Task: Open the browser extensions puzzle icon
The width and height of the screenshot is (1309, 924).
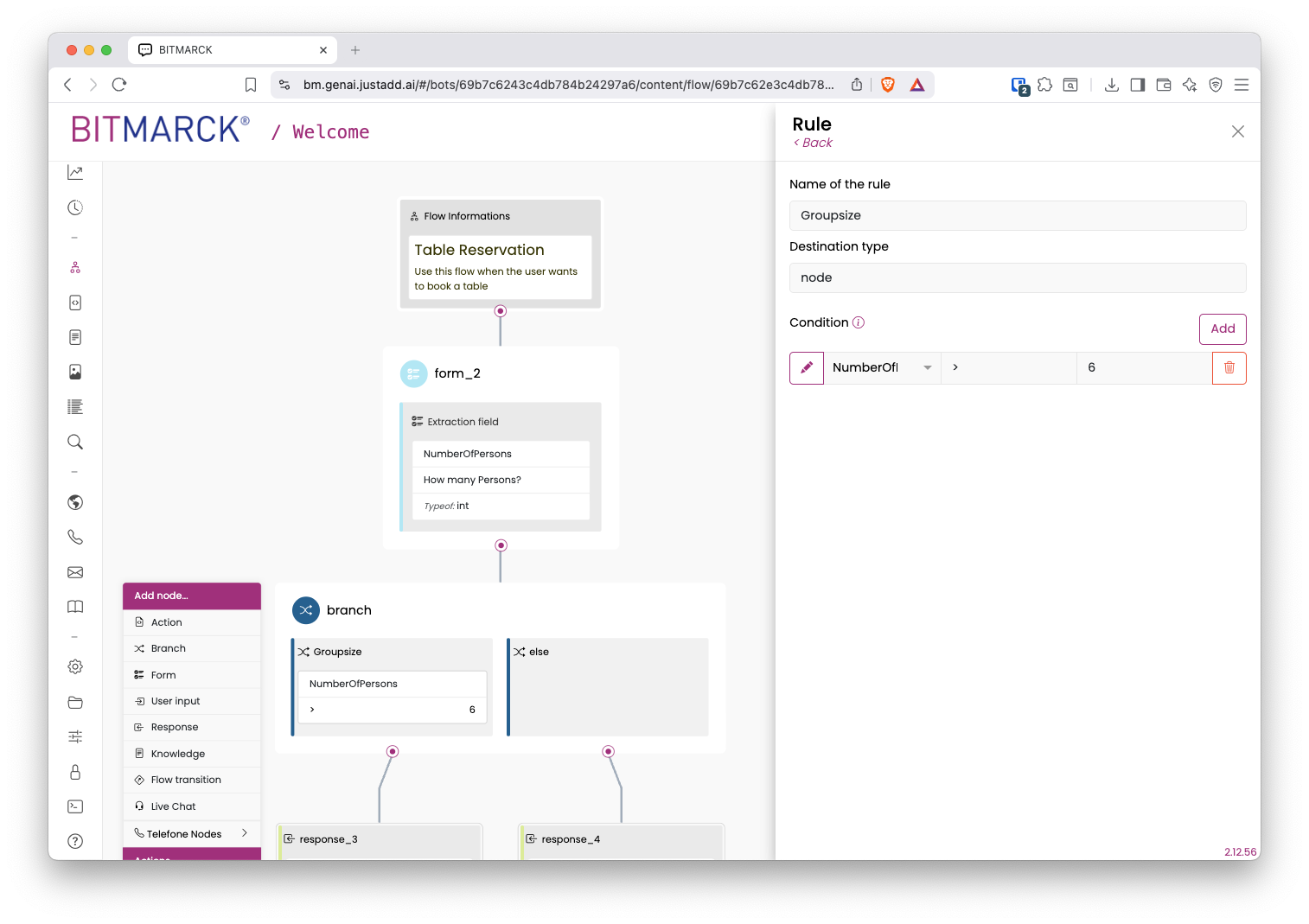Action: [1045, 85]
